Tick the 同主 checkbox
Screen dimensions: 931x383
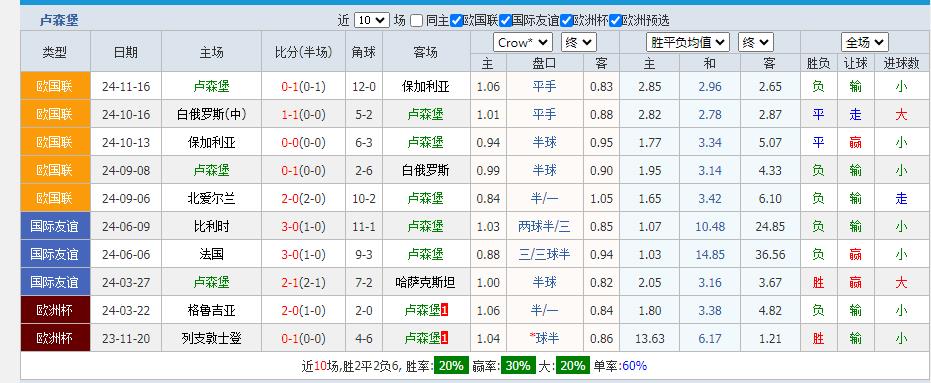[x=416, y=21]
